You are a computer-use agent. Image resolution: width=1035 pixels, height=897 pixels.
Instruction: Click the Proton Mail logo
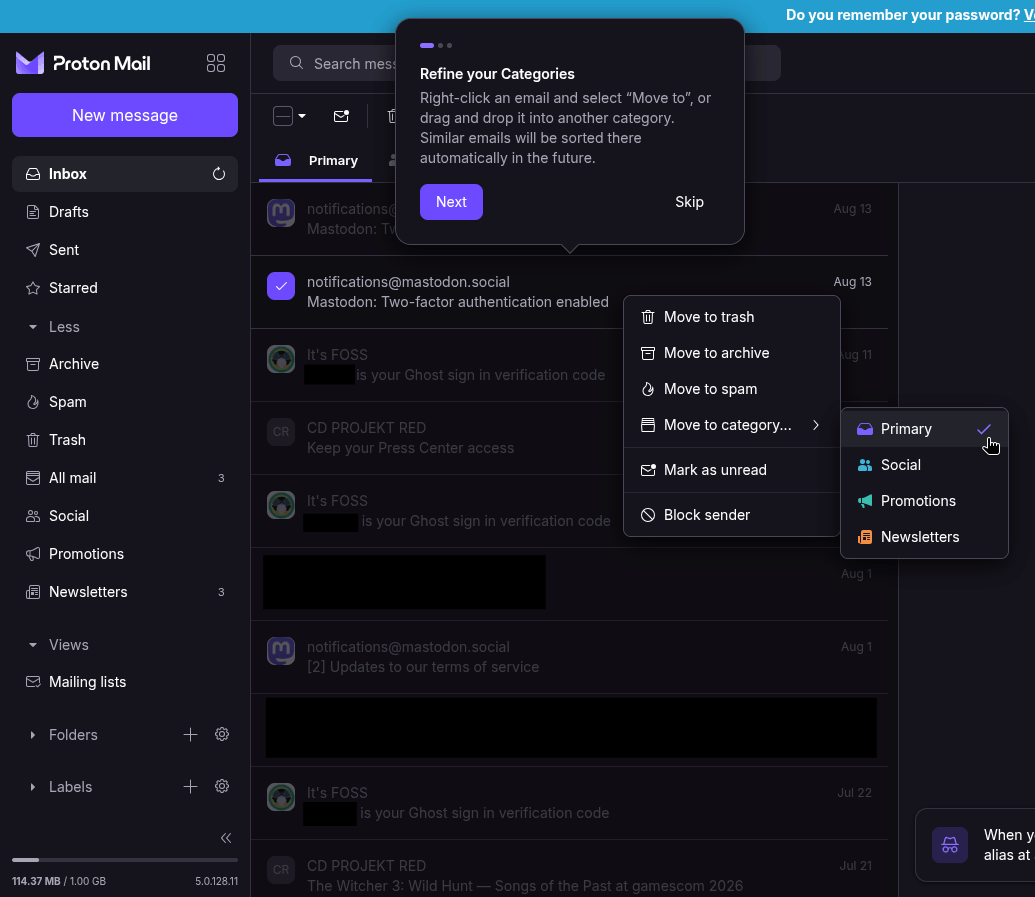(83, 63)
